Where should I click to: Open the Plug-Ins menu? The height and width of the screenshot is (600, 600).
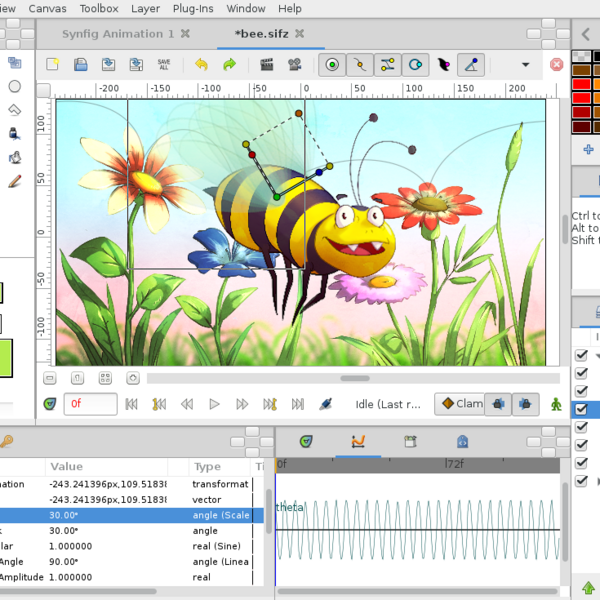[x=193, y=8]
